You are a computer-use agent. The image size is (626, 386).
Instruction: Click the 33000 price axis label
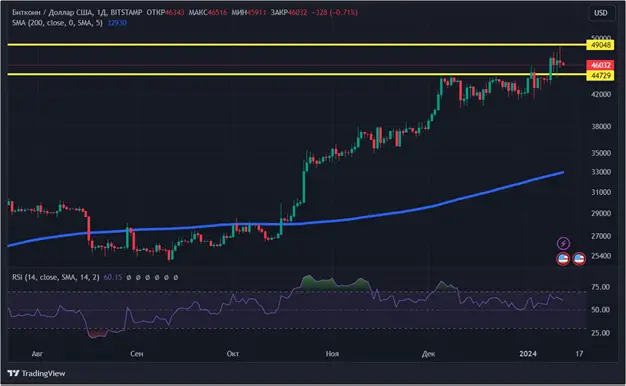tap(601, 172)
